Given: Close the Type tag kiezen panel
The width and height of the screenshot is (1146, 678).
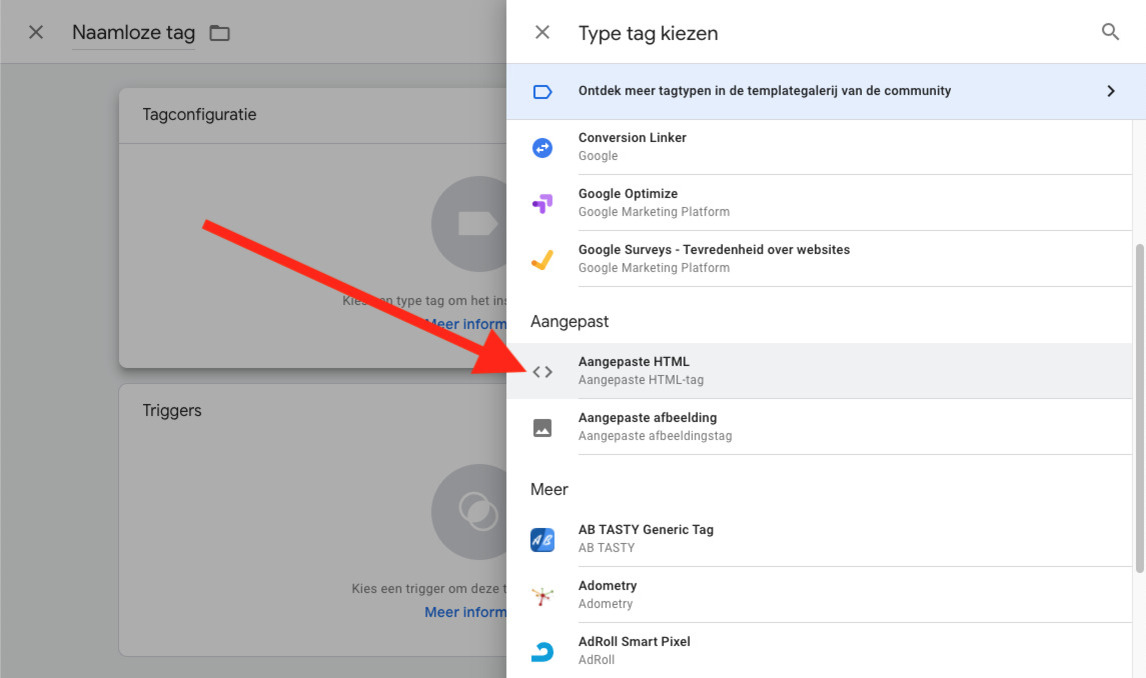Looking at the screenshot, I should pos(542,32).
